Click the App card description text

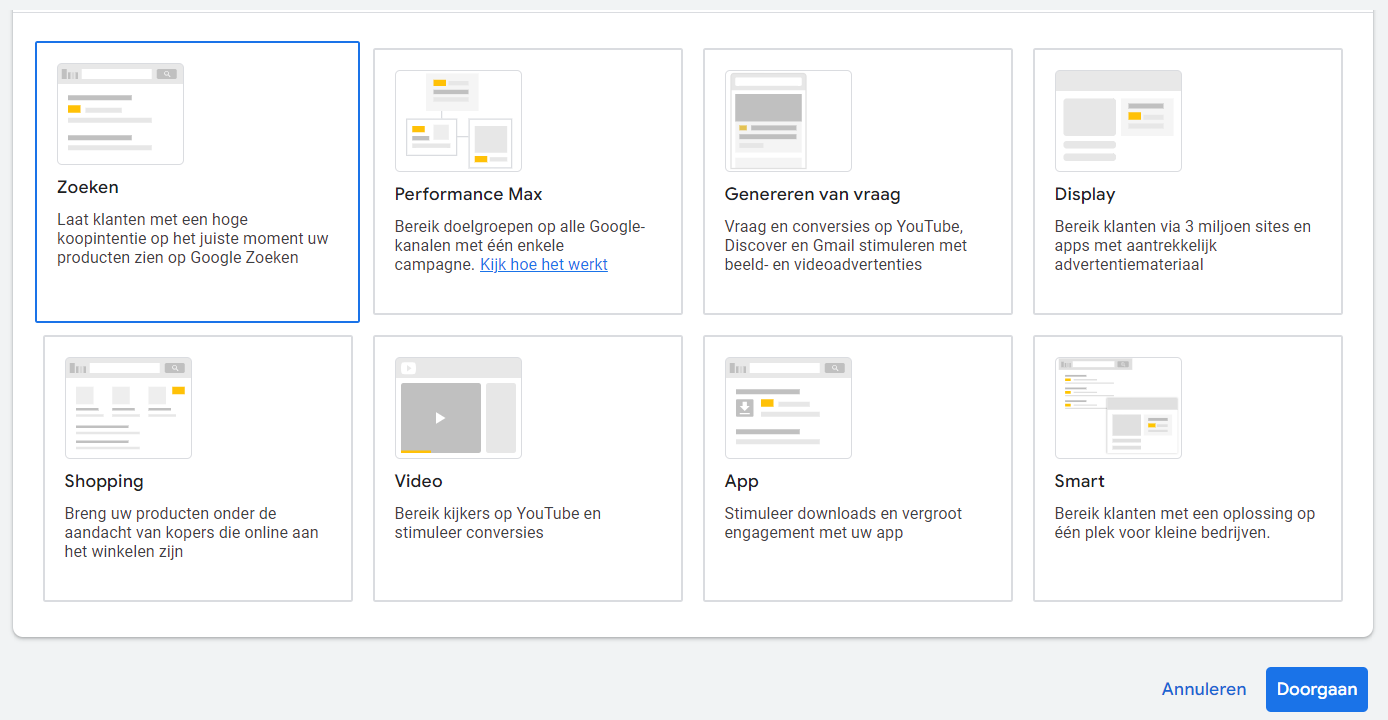(x=842, y=523)
